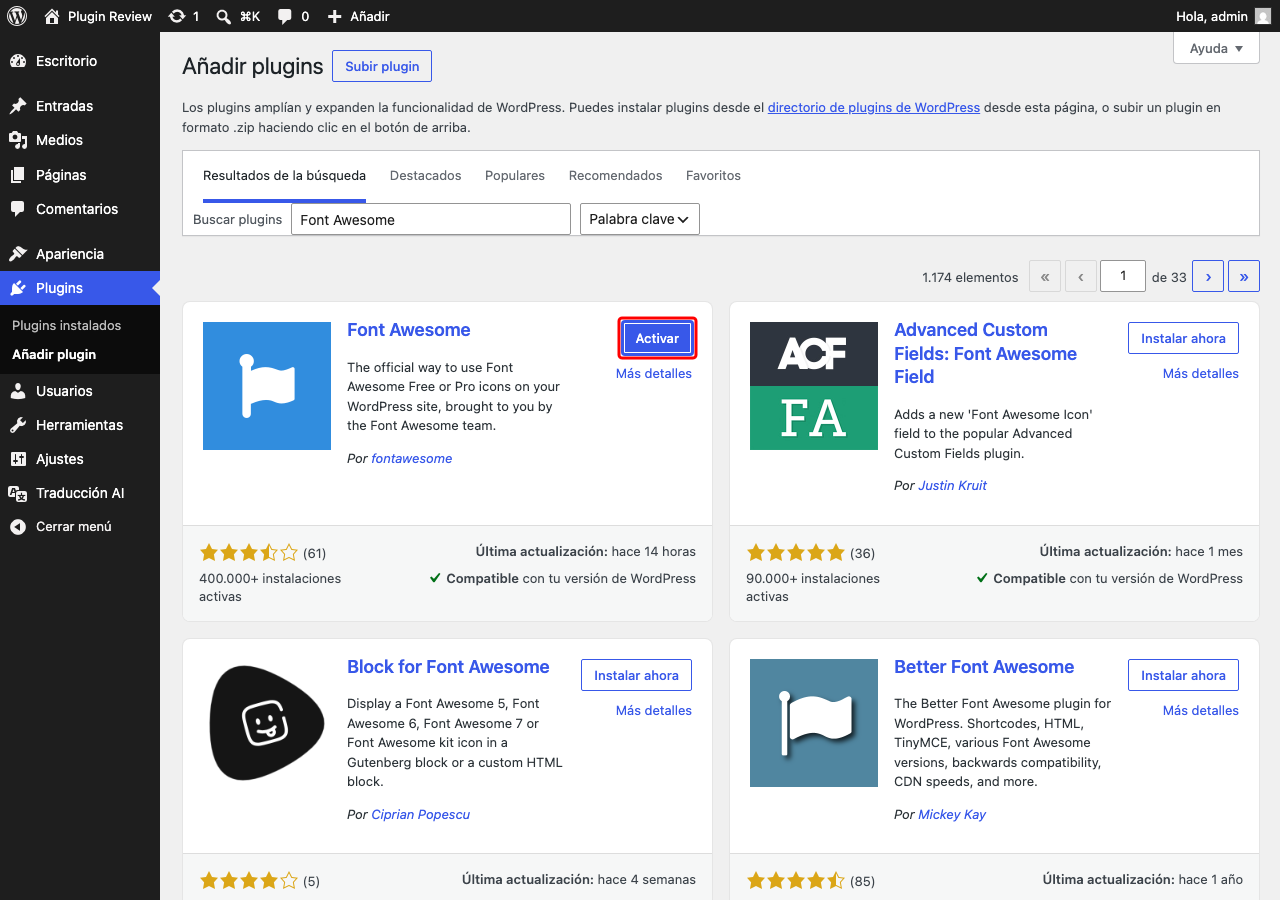View Más detalles for Better Font Awesome

pyautogui.click(x=1201, y=710)
